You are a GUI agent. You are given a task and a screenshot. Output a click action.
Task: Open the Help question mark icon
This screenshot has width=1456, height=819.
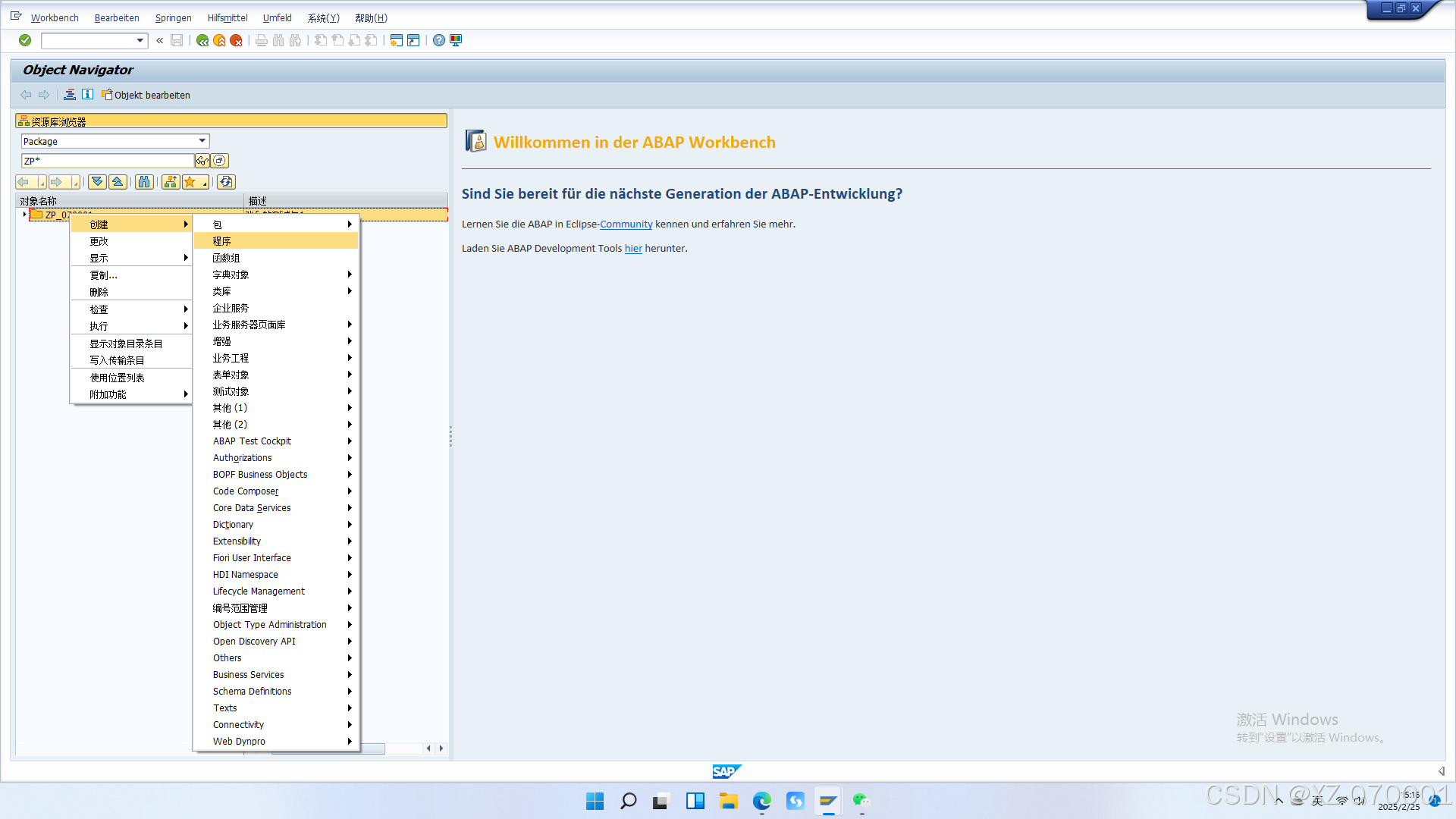[439, 40]
